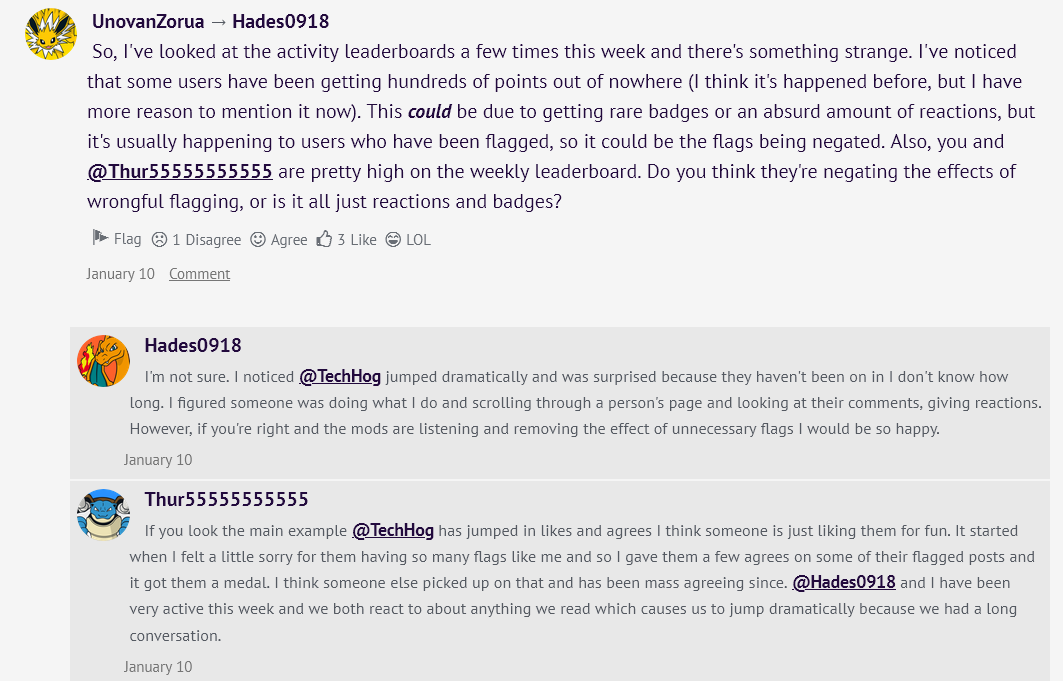The height and width of the screenshot is (681, 1063).
Task: Click the Flag icon on UnovanZorua's post
Action: point(100,238)
